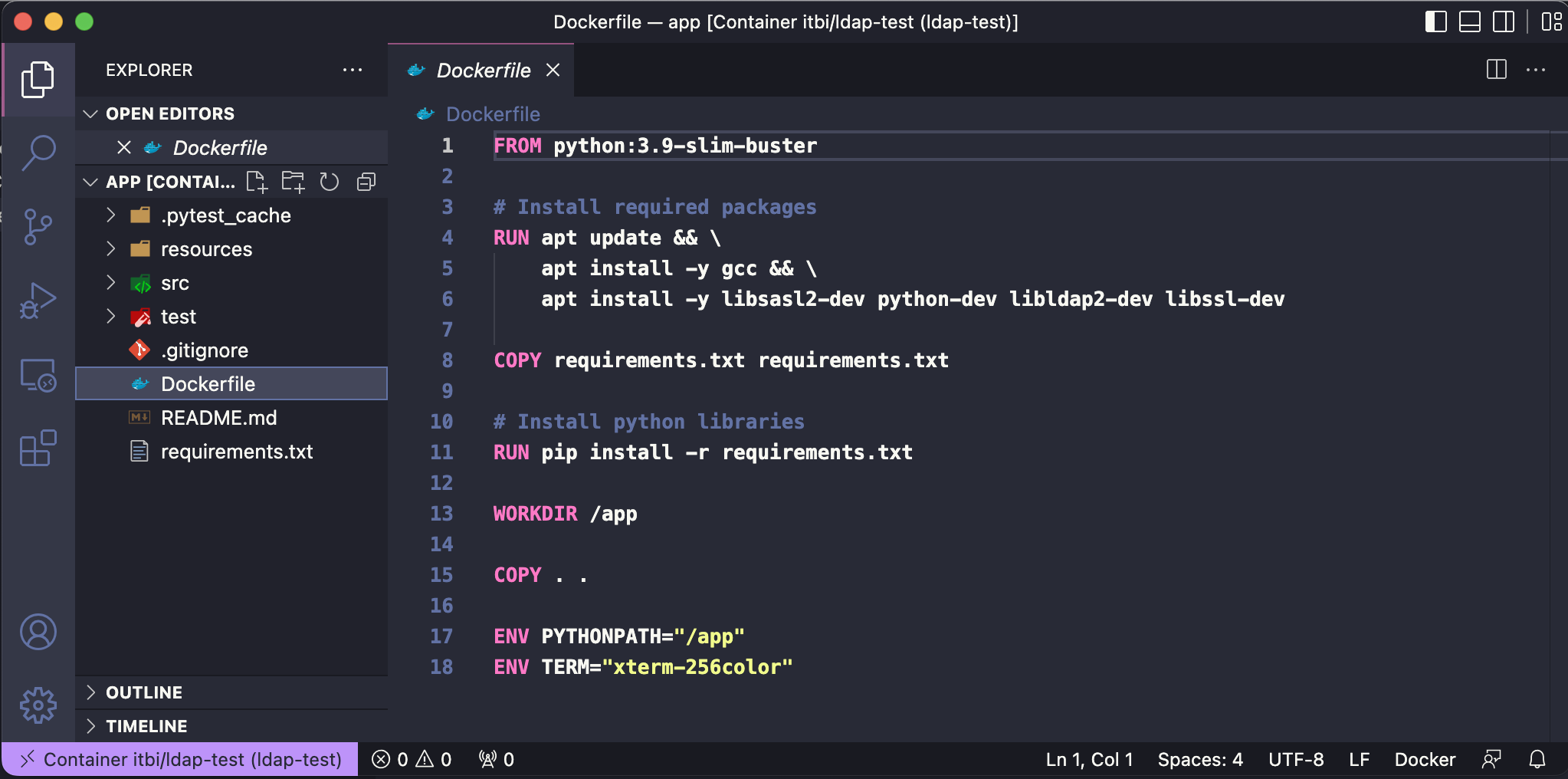This screenshot has height=779, width=1568.
Task: Open the Remote Explorer view
Action: point(38,375)
